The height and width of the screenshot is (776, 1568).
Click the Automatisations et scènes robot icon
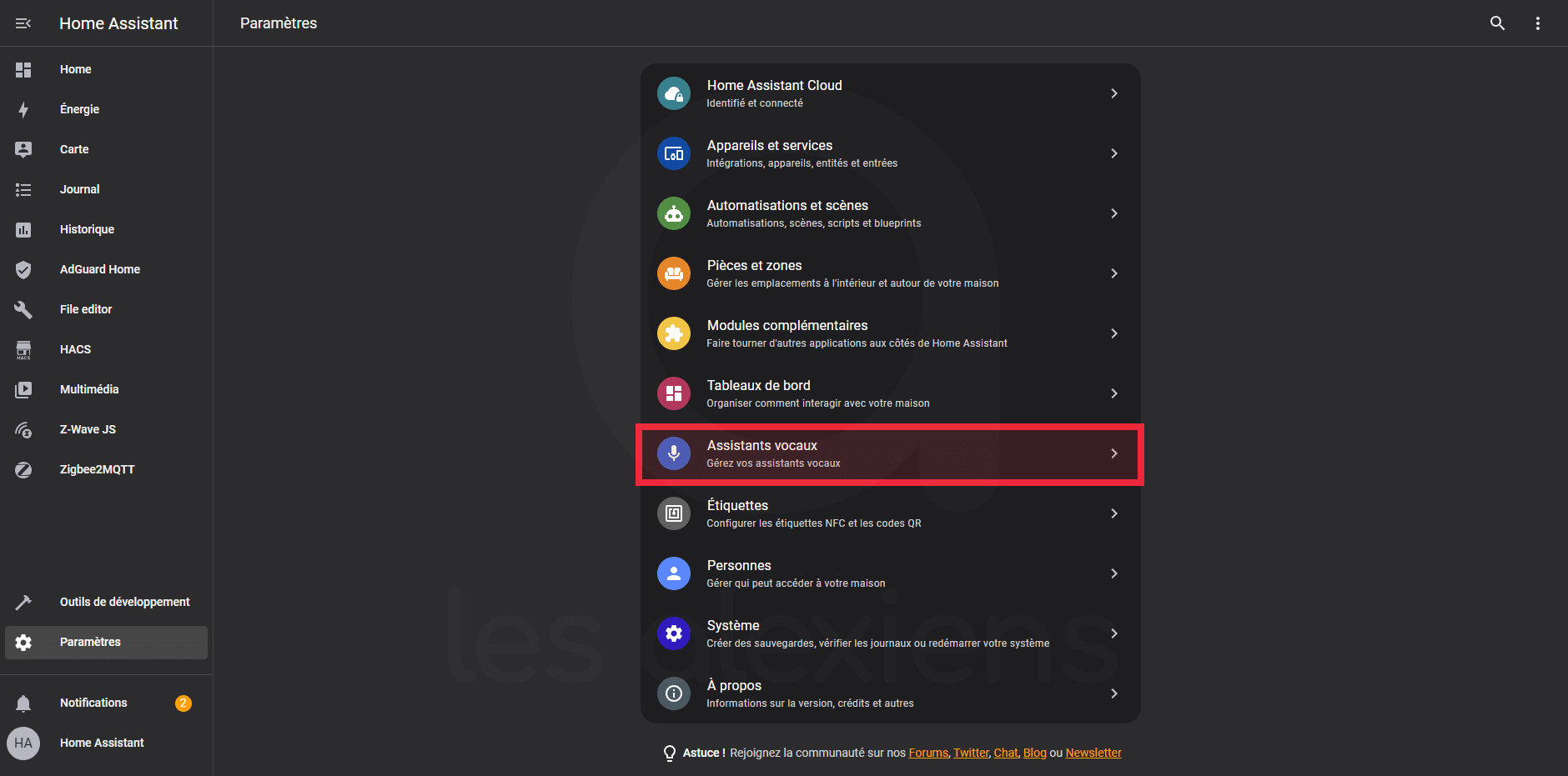674,213
